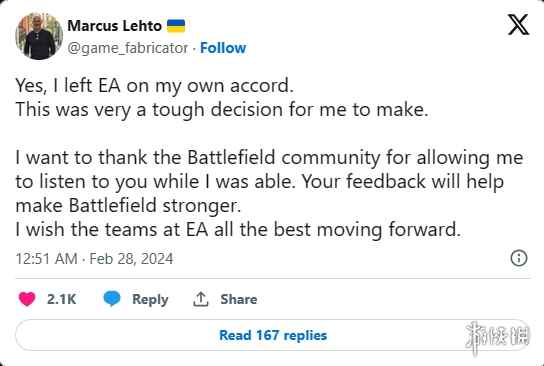Click the Battlefield community paragraph
Viewport: 544px width, 366px height.
point(269,181)
